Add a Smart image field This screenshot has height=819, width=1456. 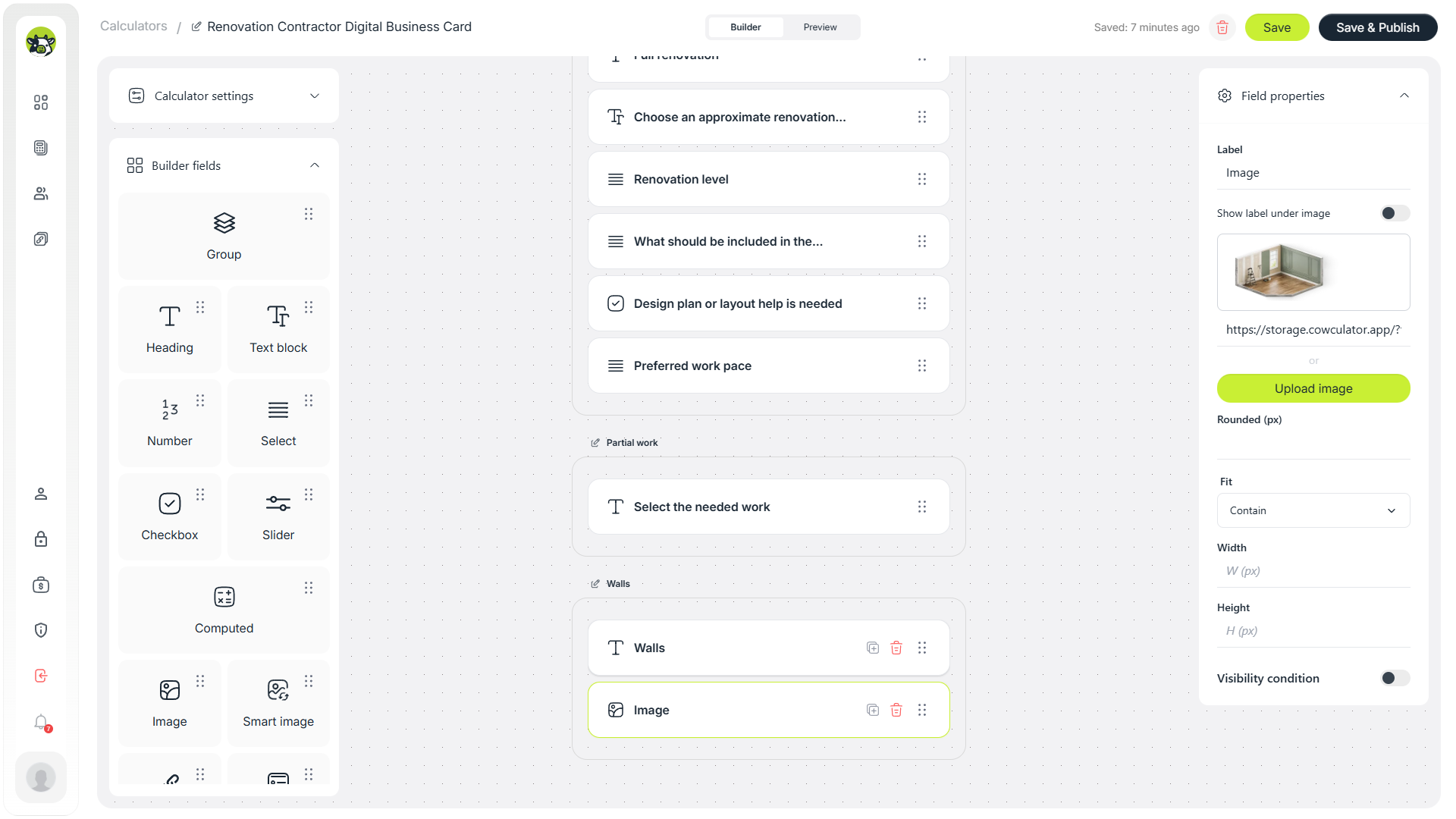(278, 703)
